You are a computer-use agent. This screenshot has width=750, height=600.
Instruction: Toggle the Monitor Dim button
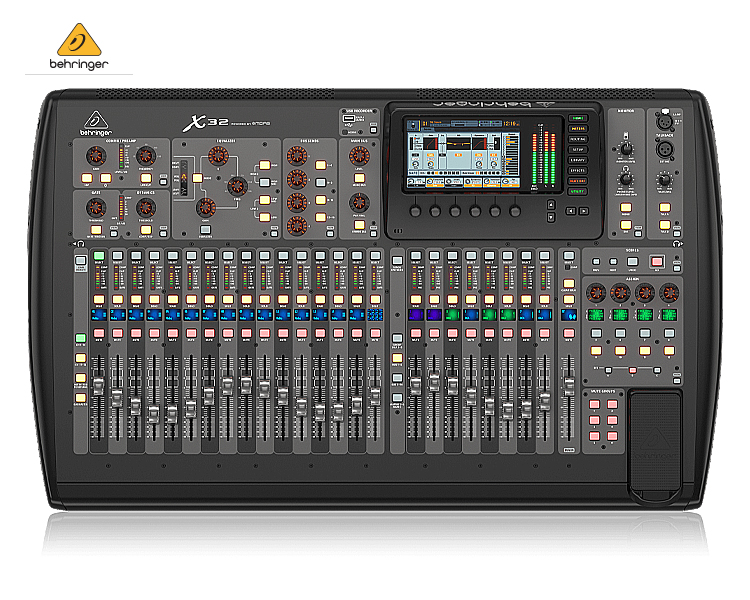[x=626, y=224]
